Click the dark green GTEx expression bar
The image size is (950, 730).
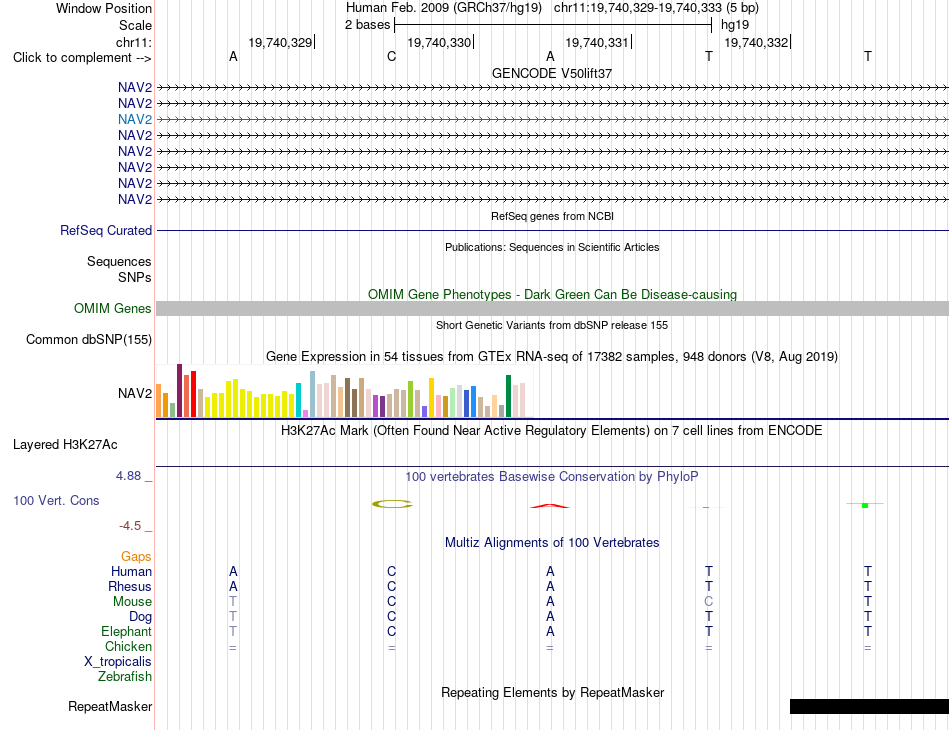(508, 396)
